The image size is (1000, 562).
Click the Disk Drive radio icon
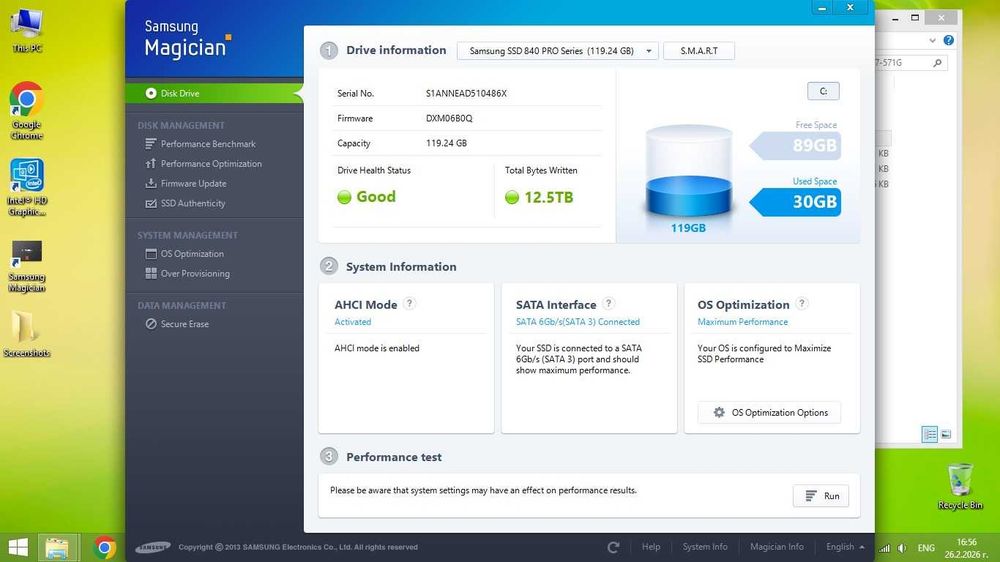click(151, 93)
